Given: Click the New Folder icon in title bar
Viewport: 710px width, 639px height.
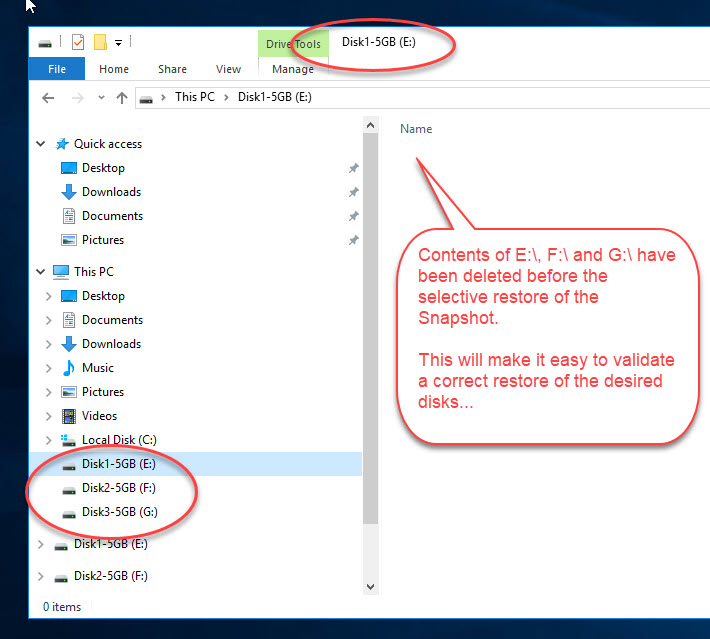Looking at the screenshot, I should [x=100, y=42].
